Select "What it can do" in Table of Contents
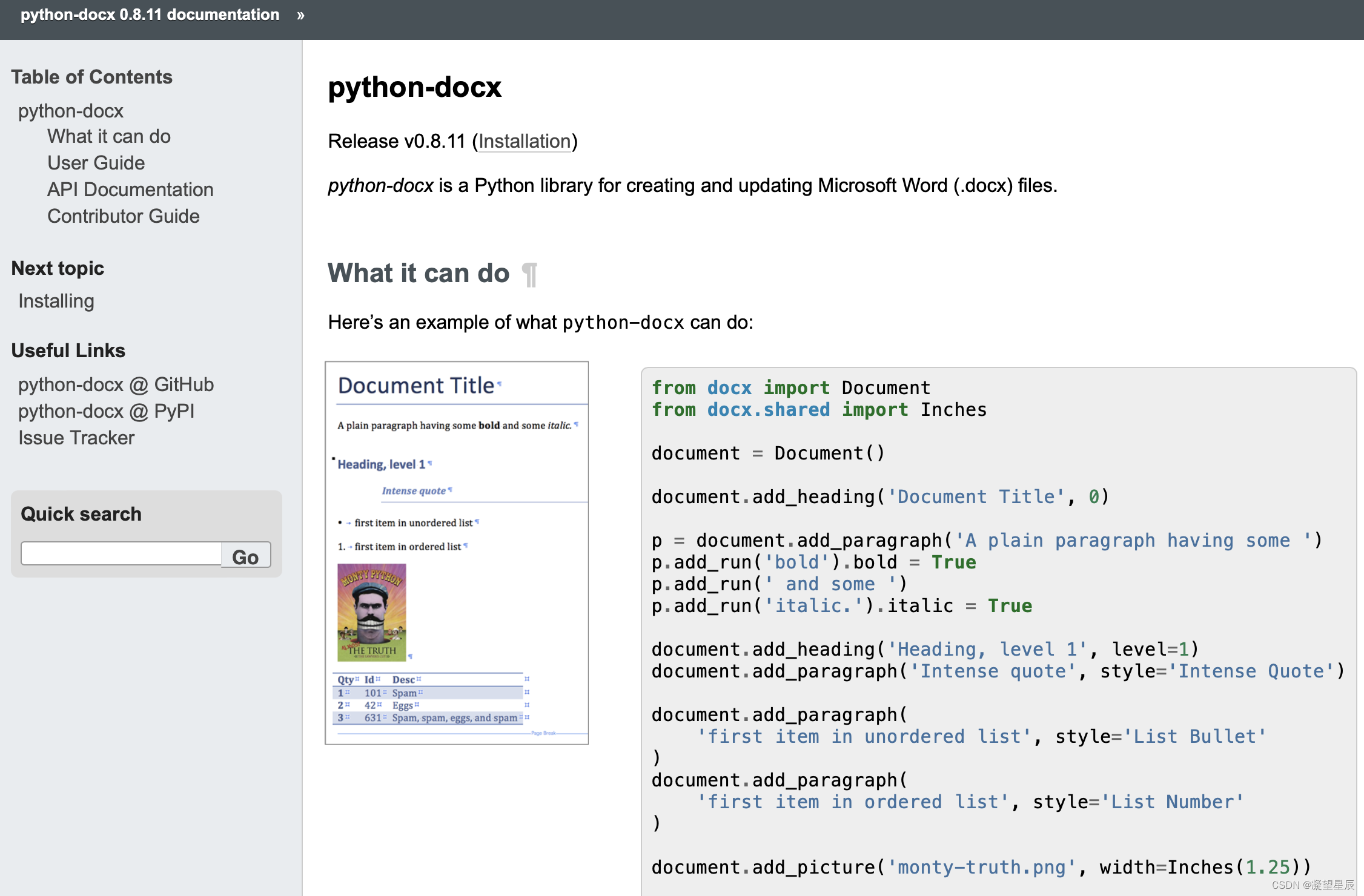1364x896 pixels. (108, 136)
